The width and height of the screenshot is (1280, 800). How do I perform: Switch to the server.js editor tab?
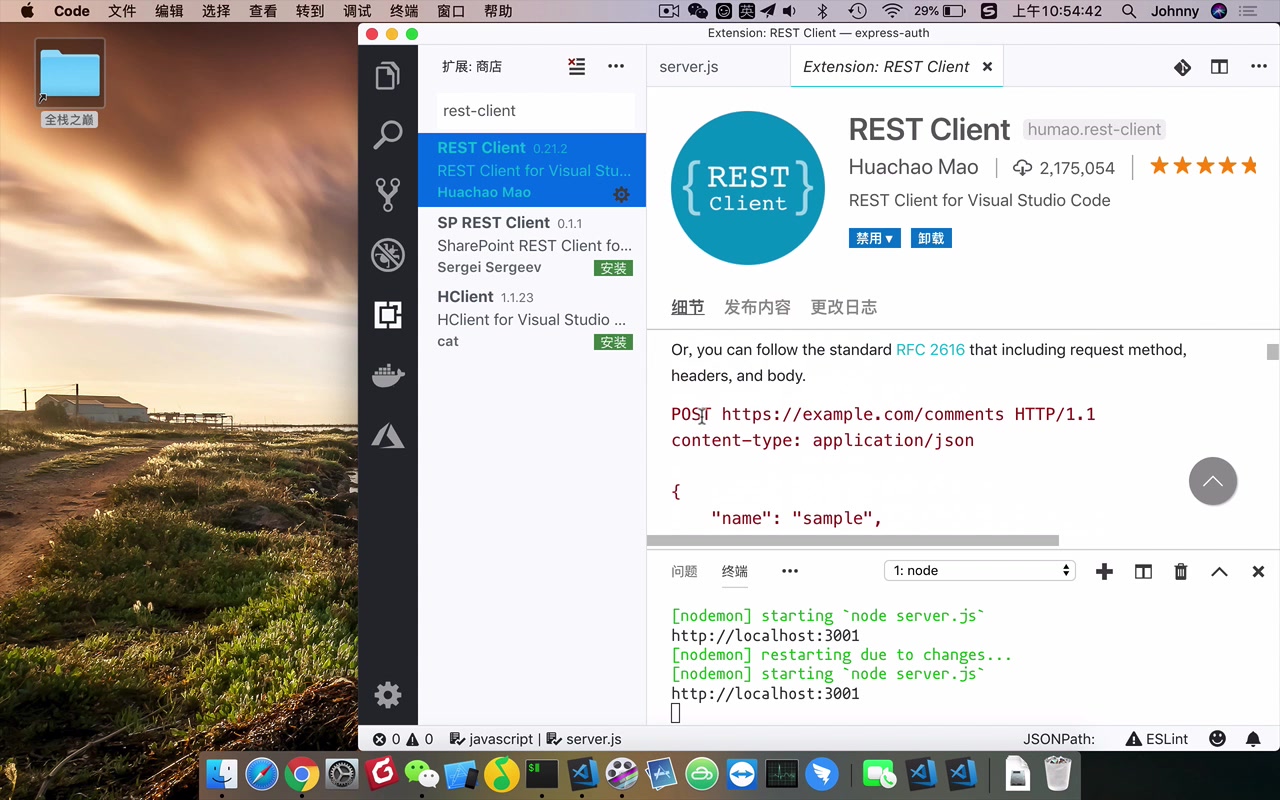coord(689,67)
